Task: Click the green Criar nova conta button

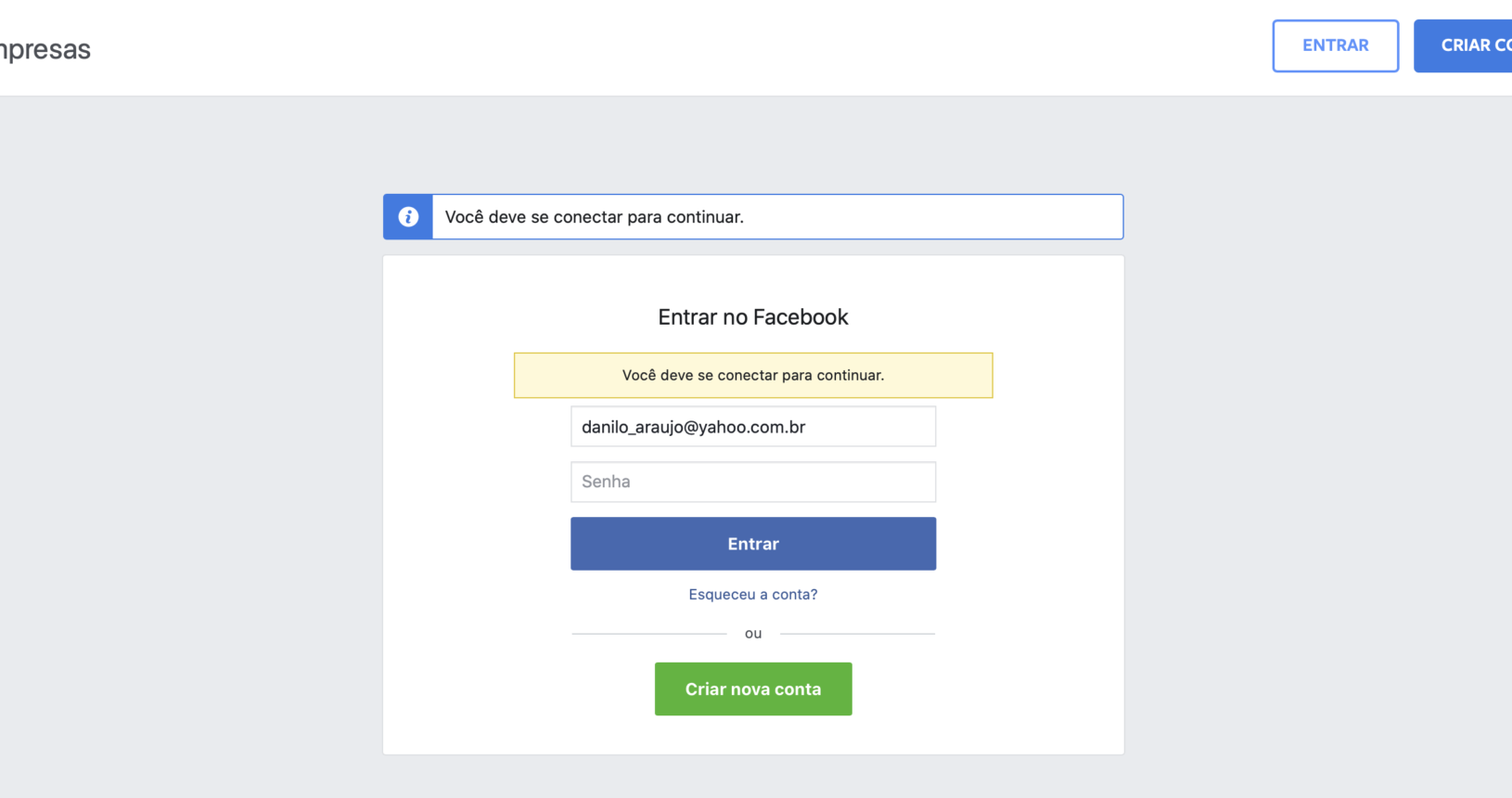Action: pyautogui.click(x=753, y=689)
